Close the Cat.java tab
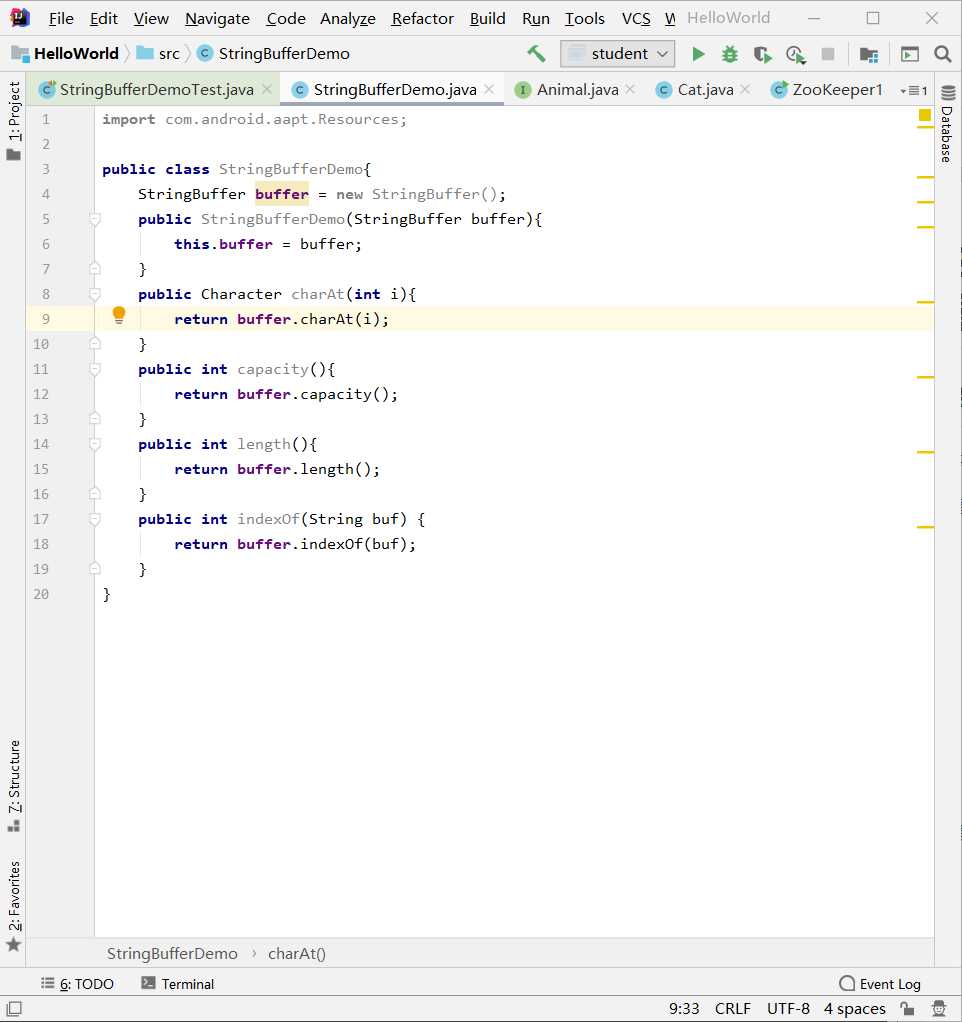Screen dimensions: 962x1022 (745, 89)
